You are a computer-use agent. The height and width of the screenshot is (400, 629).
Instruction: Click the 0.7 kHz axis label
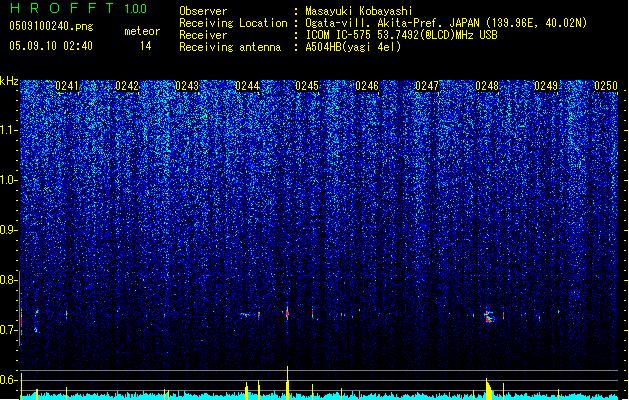click(x=8, y=330)
